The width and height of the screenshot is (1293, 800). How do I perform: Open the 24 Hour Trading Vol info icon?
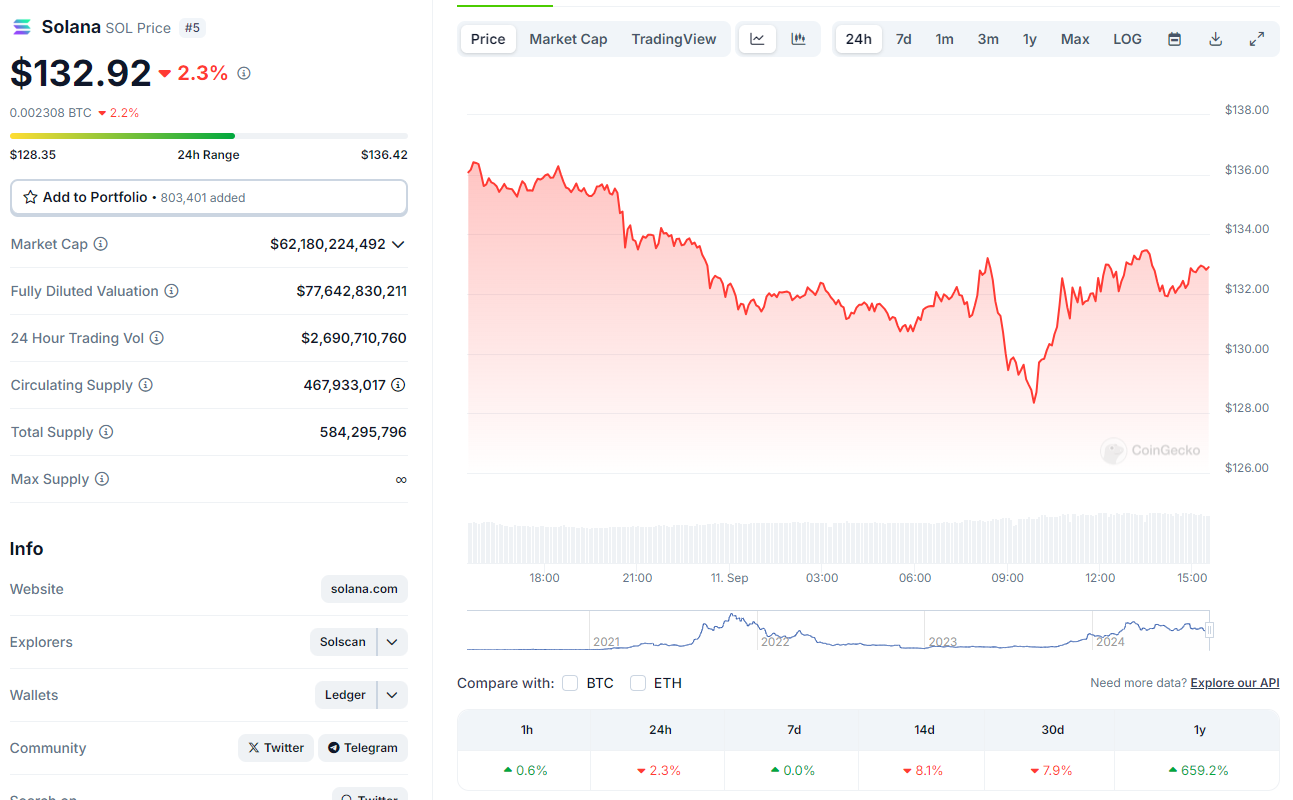point(157,338)
